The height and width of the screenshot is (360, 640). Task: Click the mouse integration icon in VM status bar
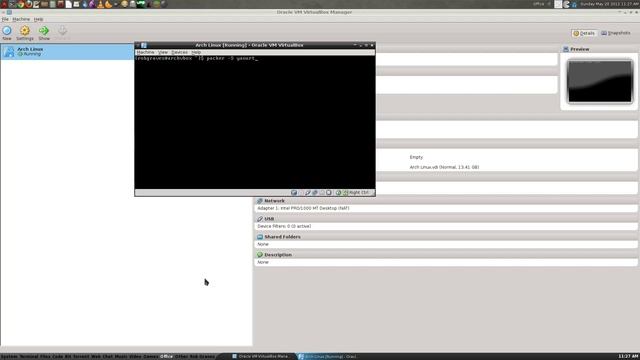pyautogui.click(x=338, y=193)
